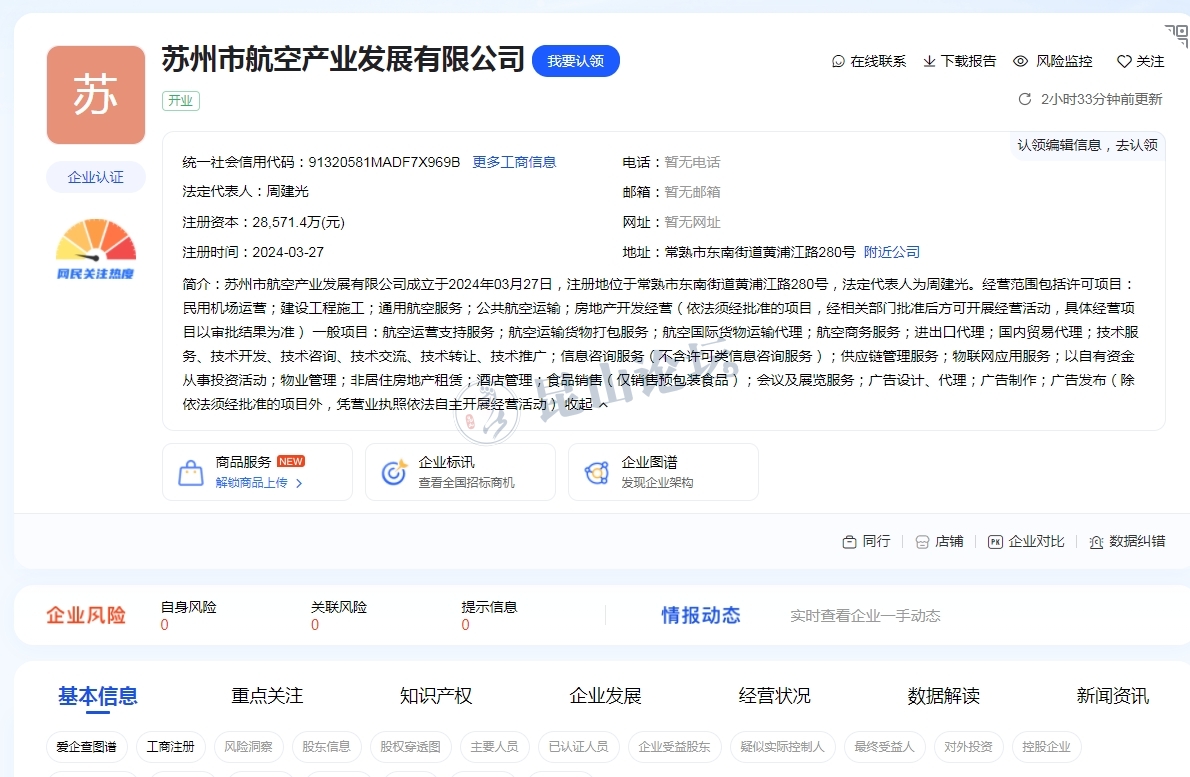
Task: Click the enterprise bidding icon
Action: click(x=394, y=473)
